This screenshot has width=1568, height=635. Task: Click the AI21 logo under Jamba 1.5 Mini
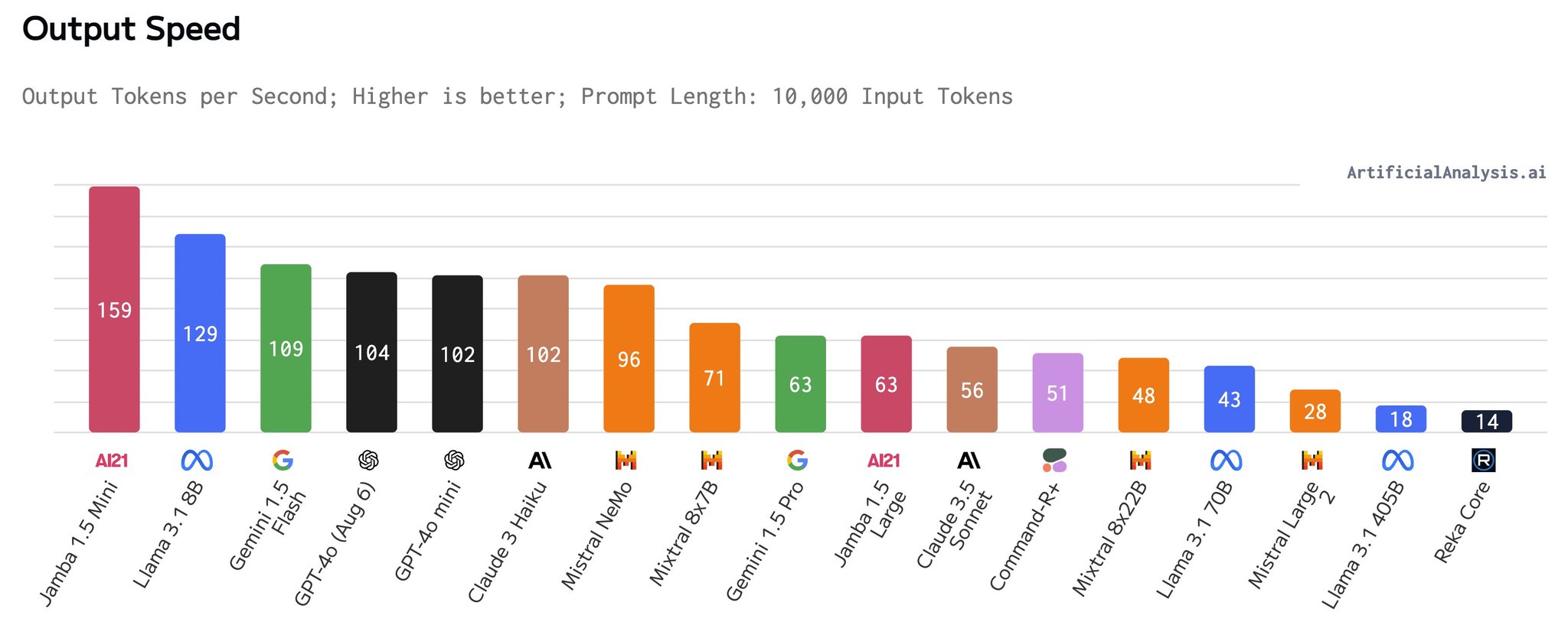coord(112,461)
